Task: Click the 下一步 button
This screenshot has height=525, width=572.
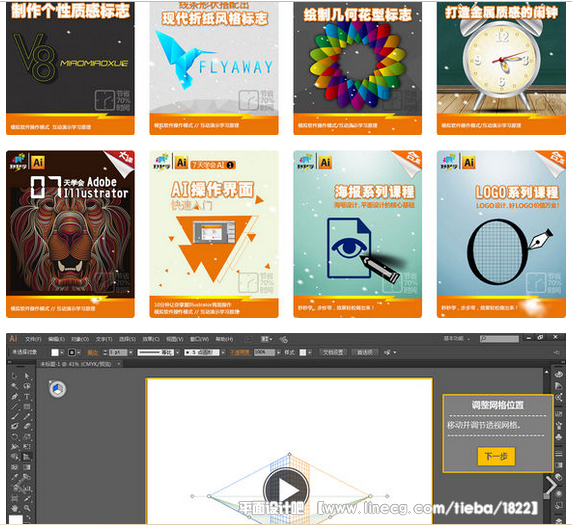Action: (496, 456)
